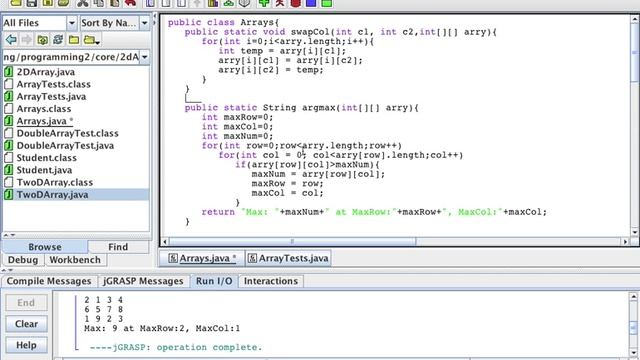
Task: Click the Run I/O scroll up arrow
Action: tap(634, 297)
